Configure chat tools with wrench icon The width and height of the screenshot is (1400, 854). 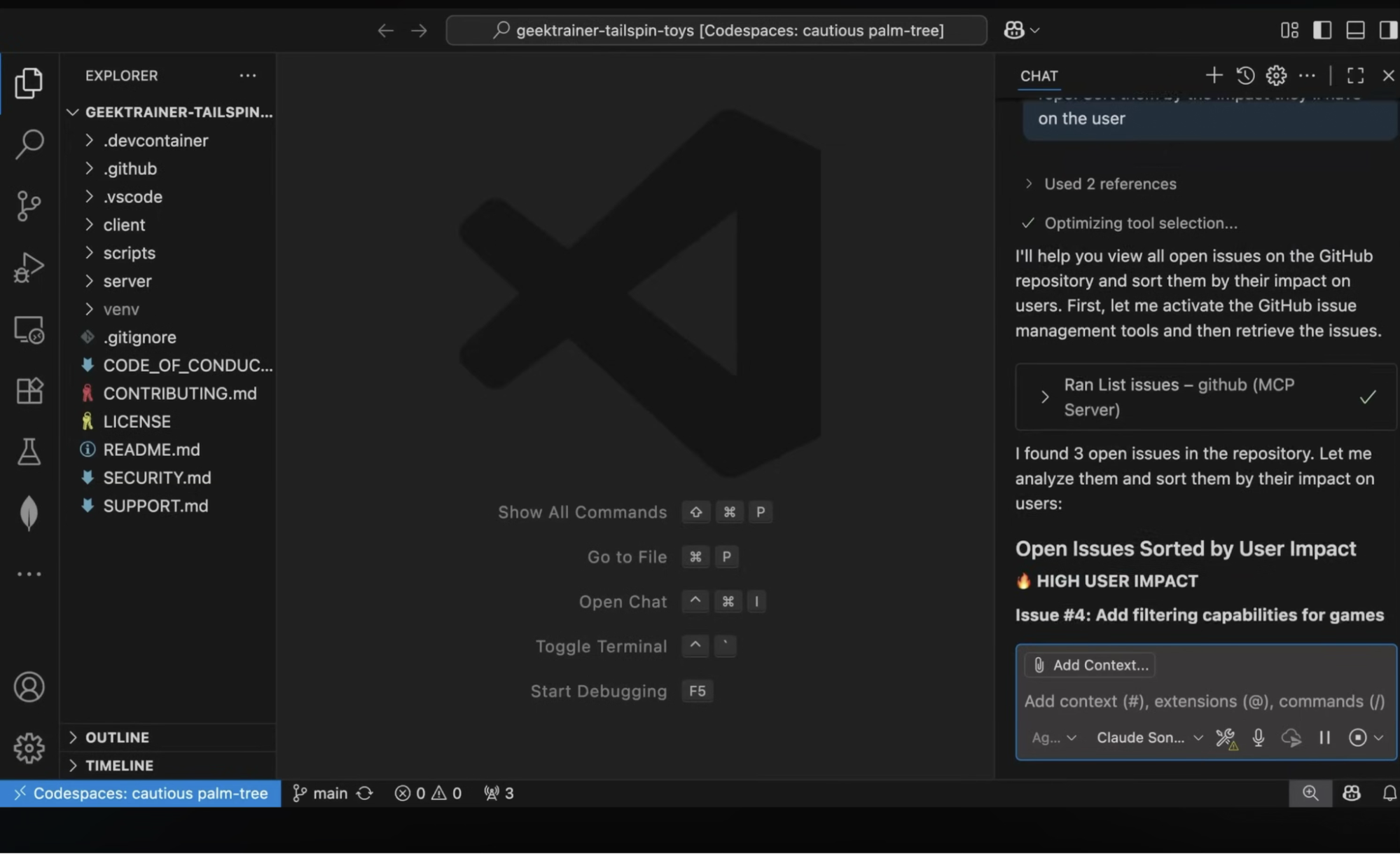1226,738
